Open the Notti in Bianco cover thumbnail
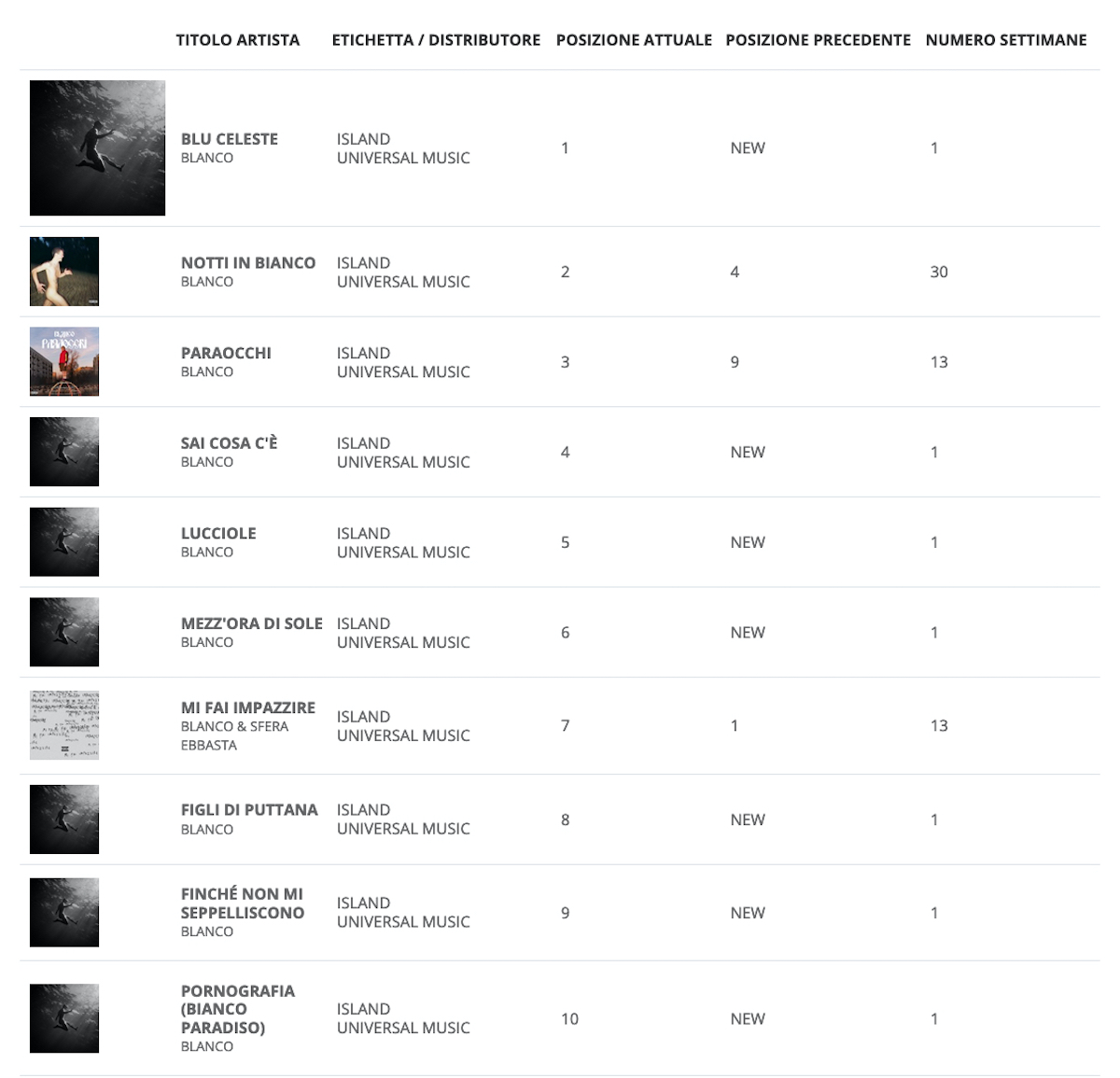 64,272
